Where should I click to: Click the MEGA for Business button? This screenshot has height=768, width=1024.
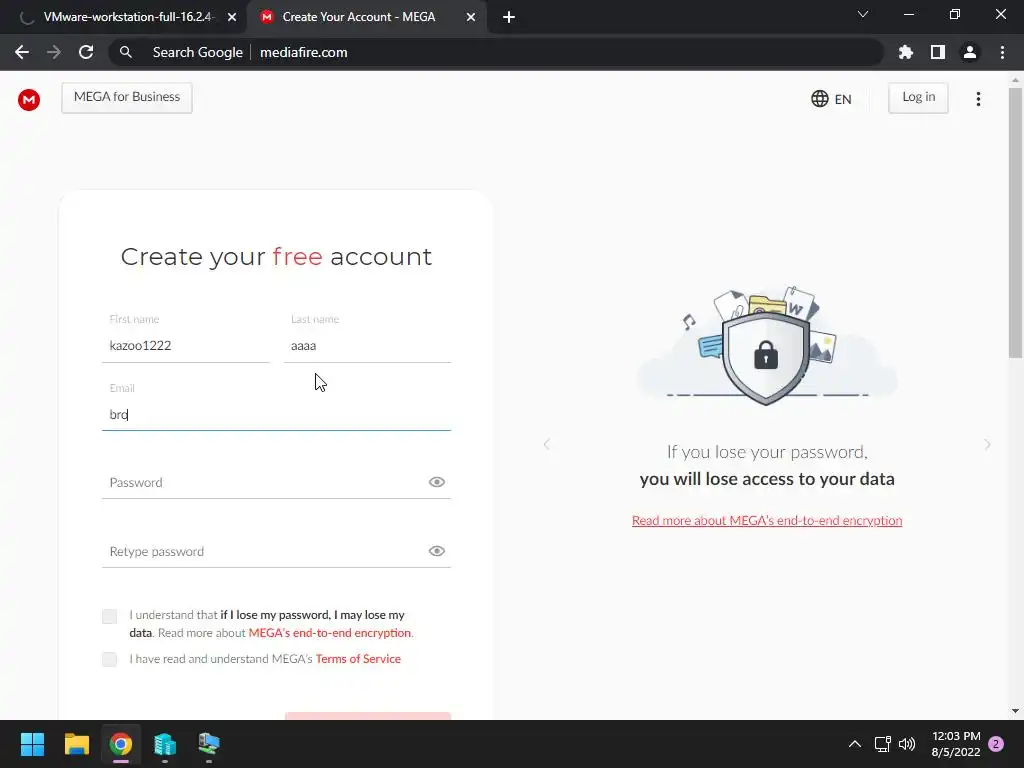tap(127, 97)
